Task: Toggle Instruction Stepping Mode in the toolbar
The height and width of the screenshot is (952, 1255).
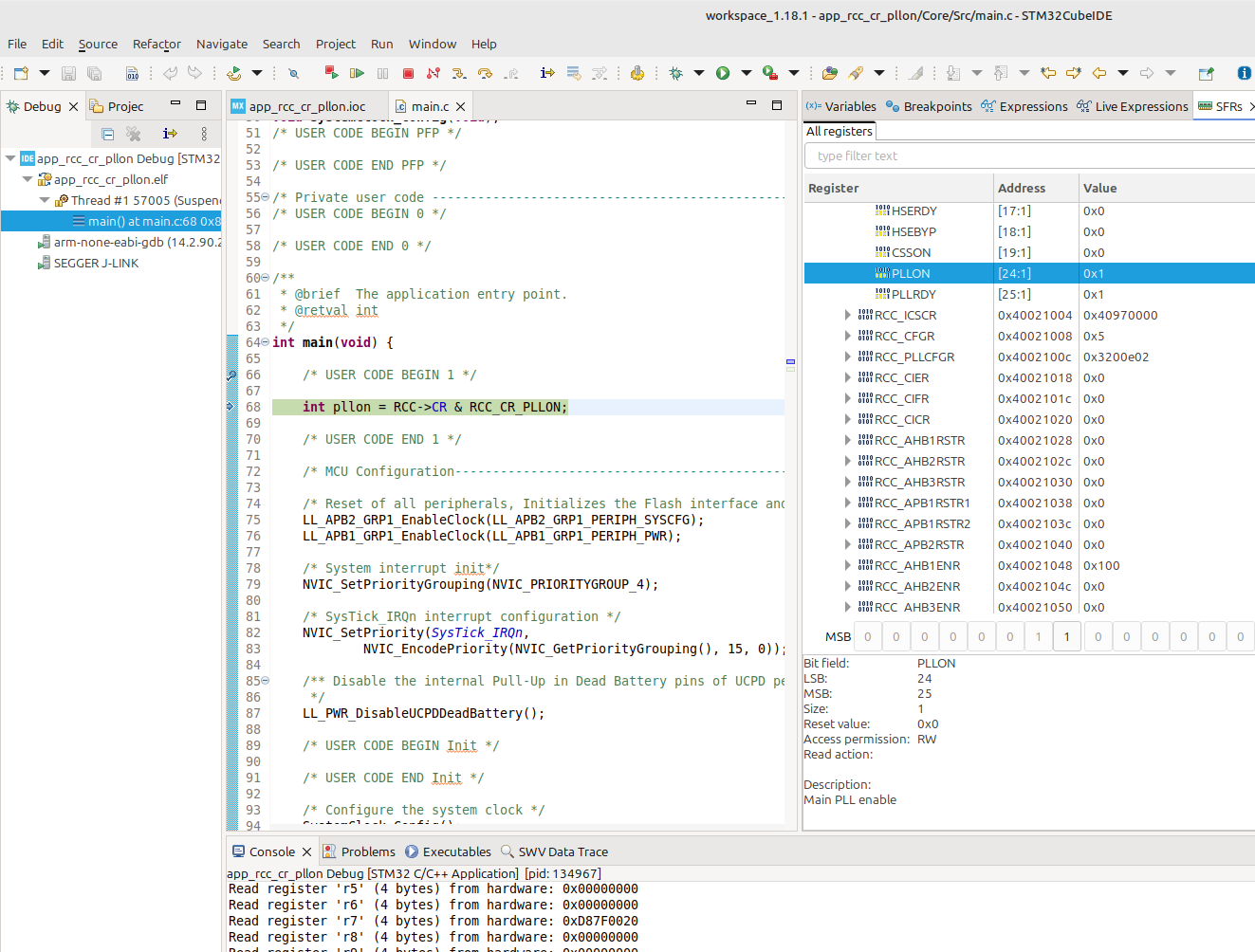Action: point(546,71)
